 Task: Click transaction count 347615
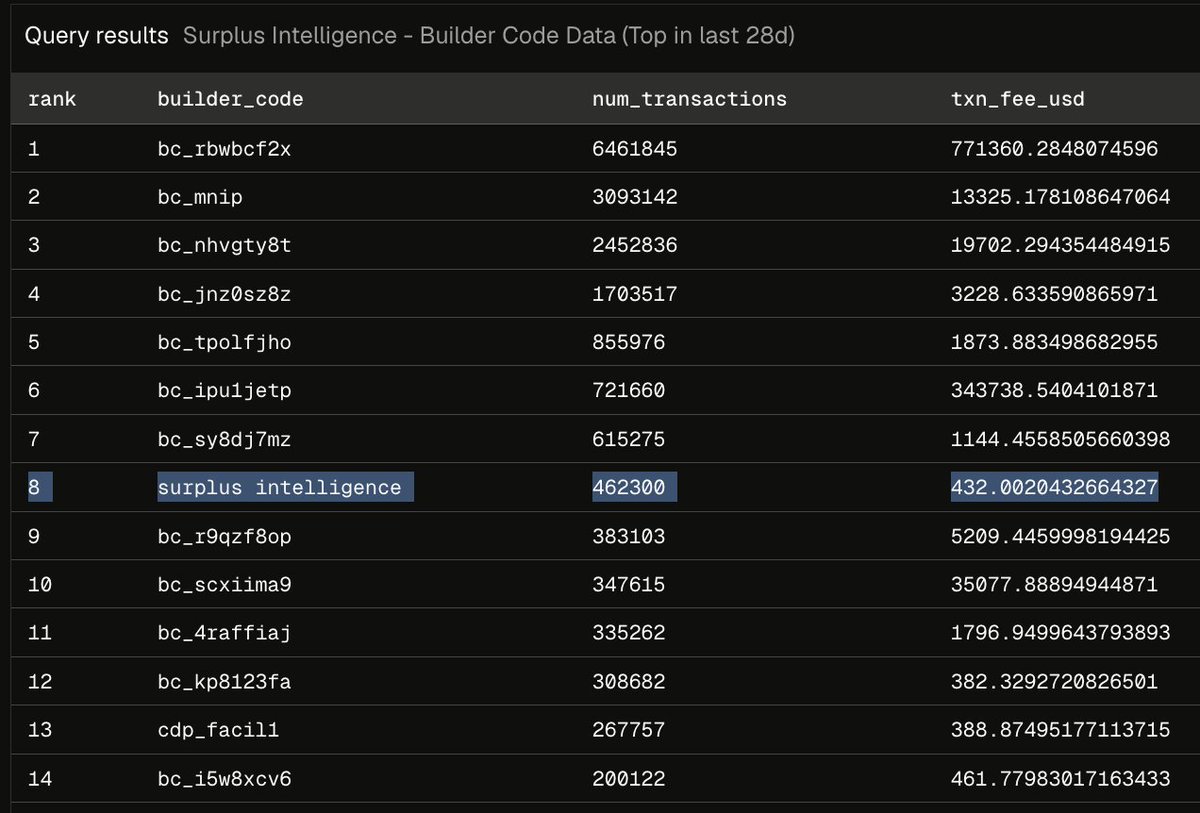coord(629,584)
